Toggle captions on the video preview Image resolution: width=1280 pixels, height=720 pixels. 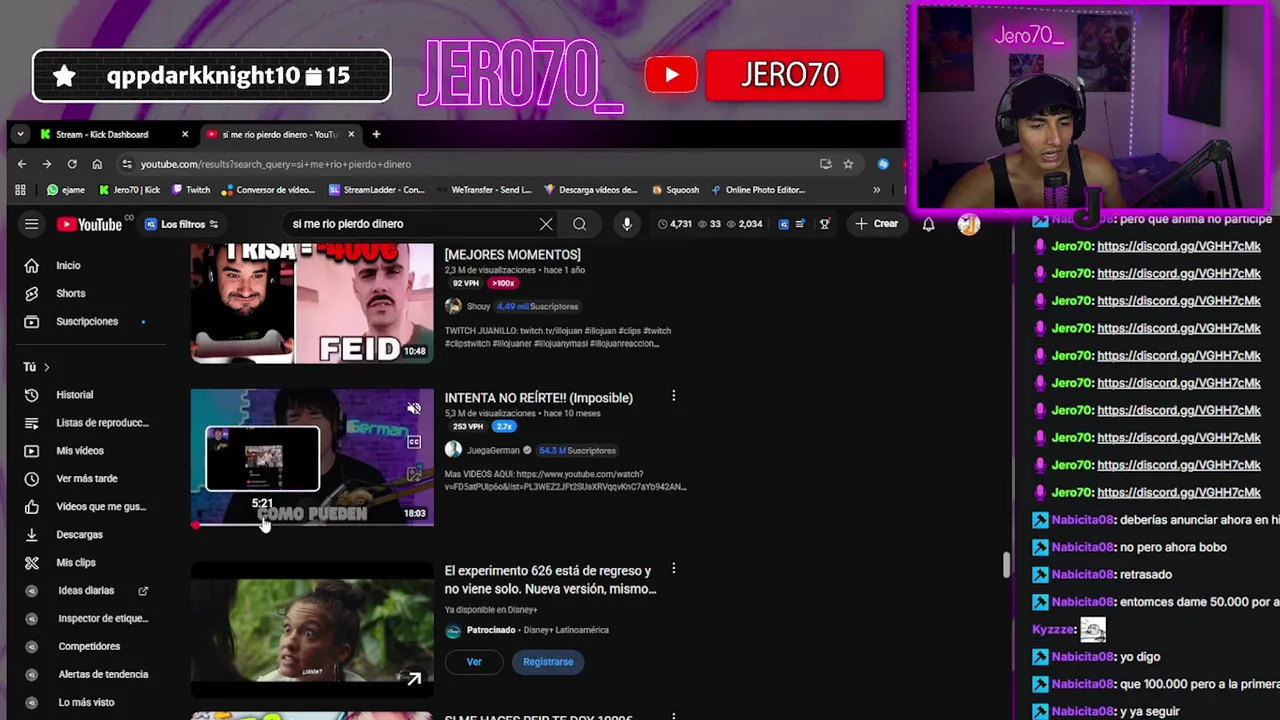(x=414, y=442)
